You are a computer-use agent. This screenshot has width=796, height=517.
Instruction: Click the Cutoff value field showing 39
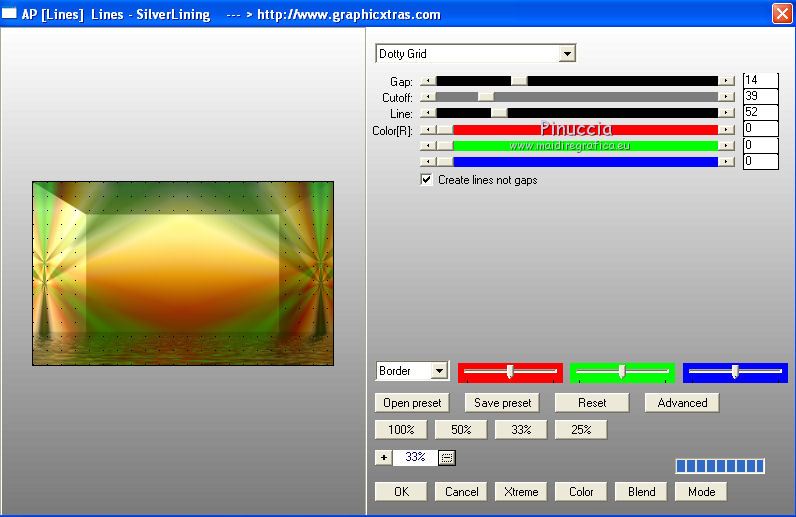(x=760, y=96)
